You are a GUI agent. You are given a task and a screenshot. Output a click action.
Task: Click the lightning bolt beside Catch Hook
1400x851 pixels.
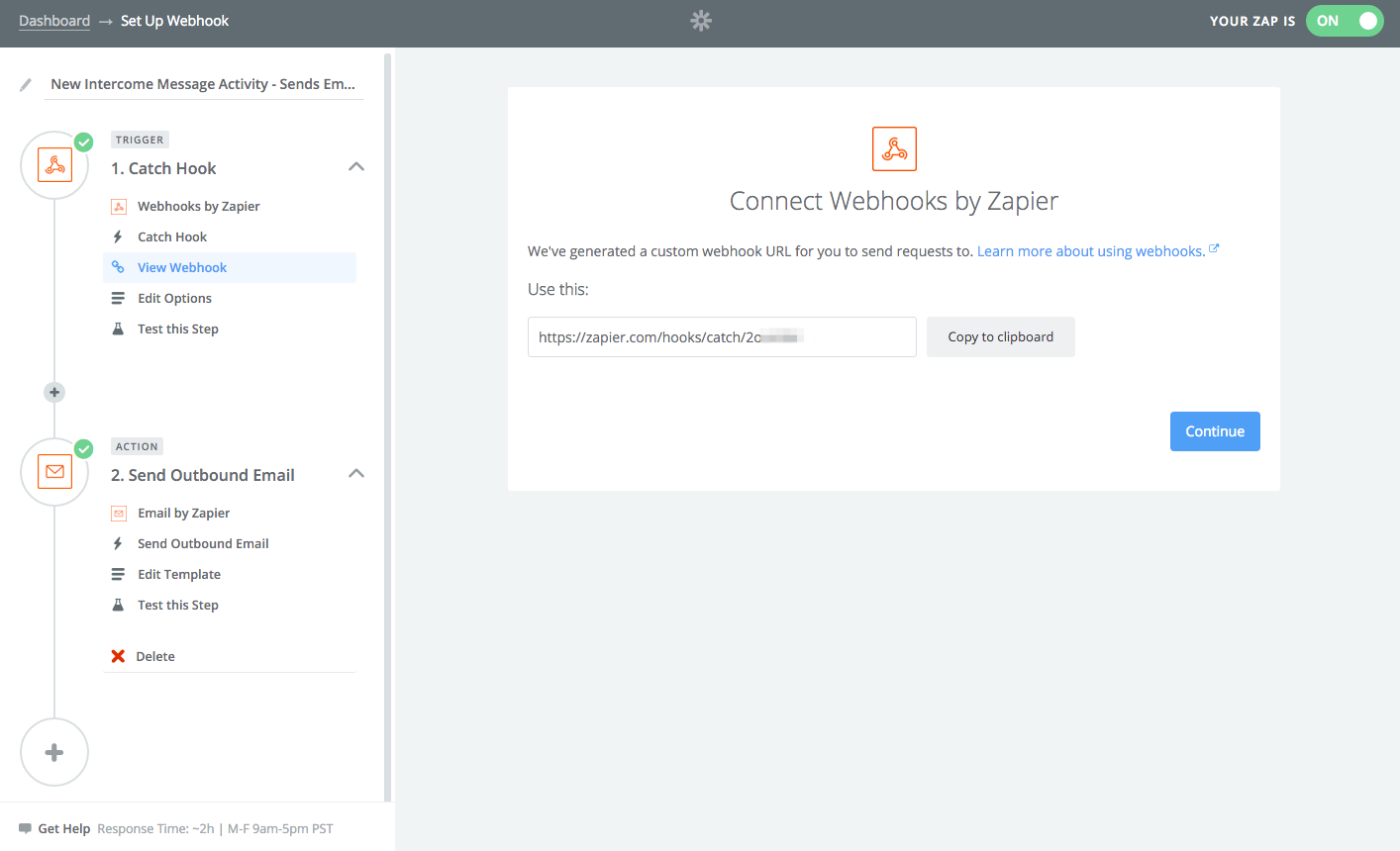120,236
